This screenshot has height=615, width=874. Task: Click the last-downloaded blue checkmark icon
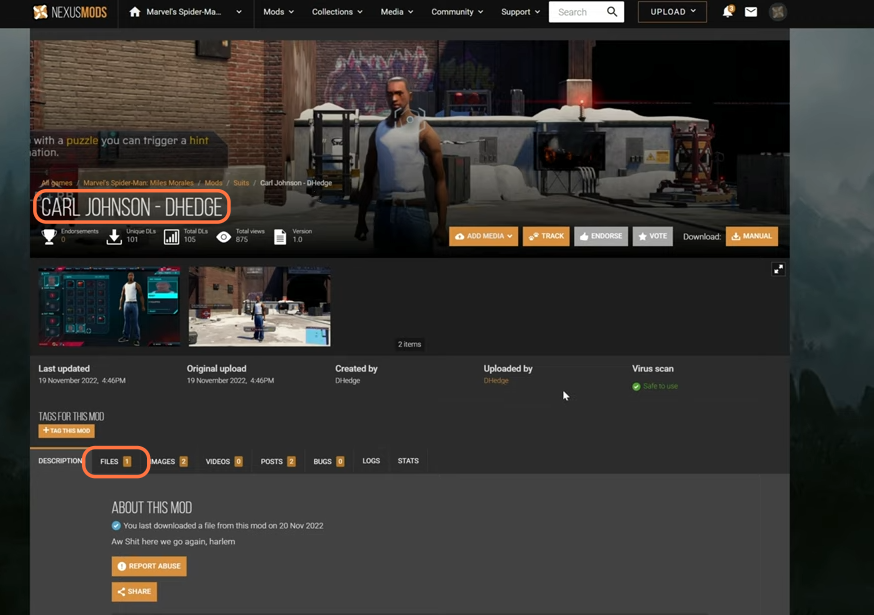[116, 526]
